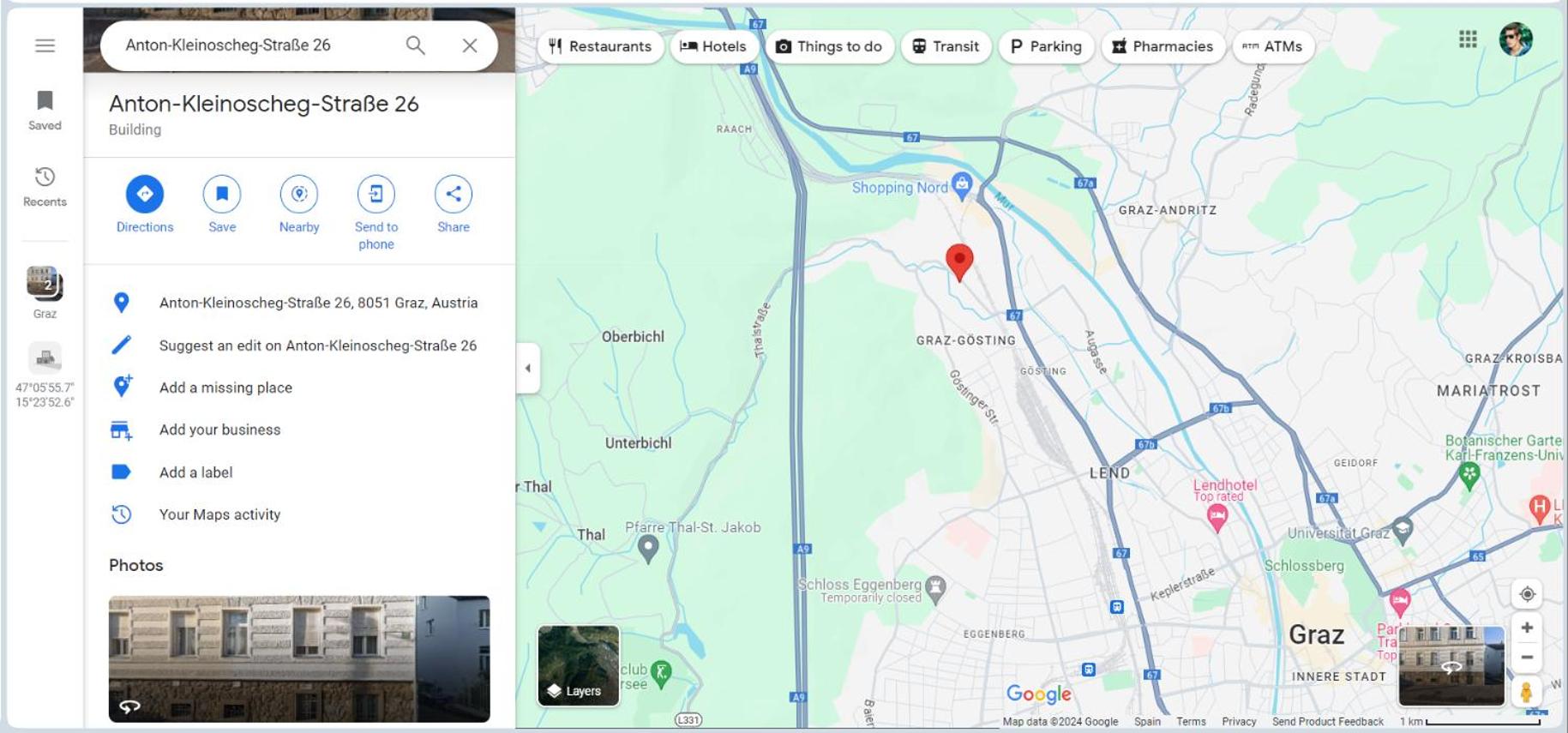Image resolution: width=1568 pixels, height=733 pixels.
Task: Activate the Street View pegman
Action: (1526, 691)
